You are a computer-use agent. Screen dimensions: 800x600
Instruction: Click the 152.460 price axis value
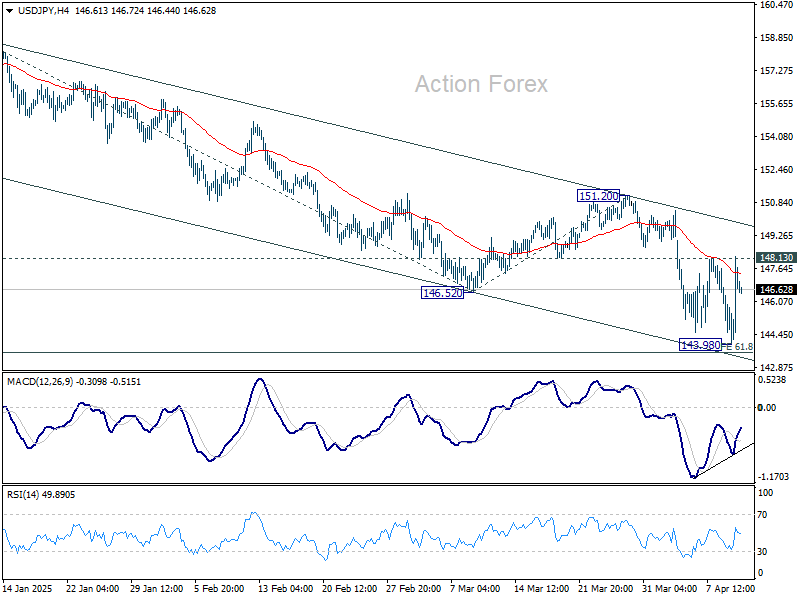tap(777, 169)
